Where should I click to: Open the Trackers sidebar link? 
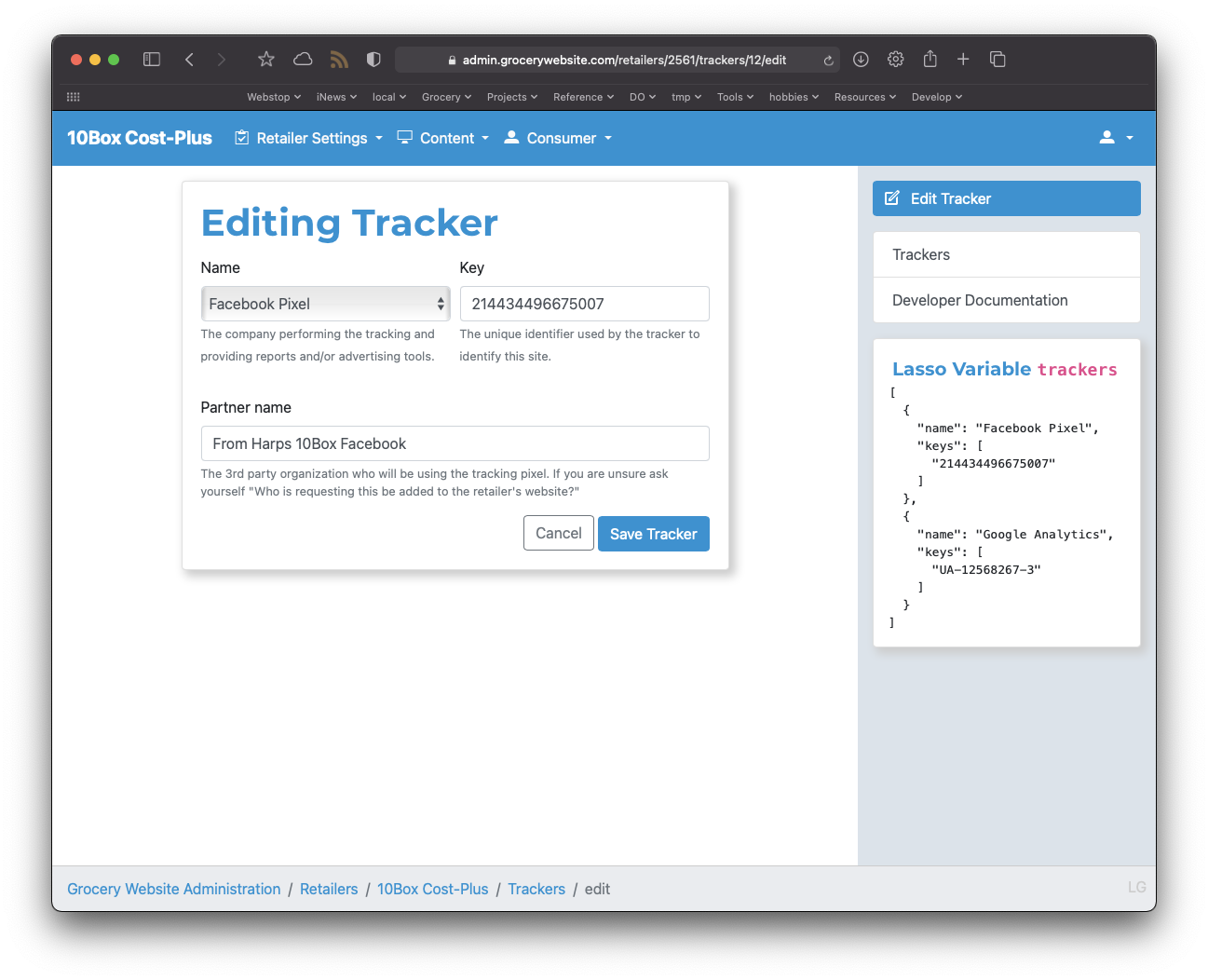click(x=1006, y=254)
